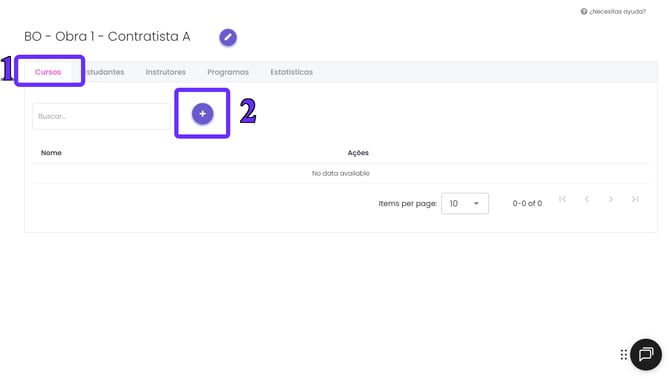Viewport: 670px width, 379px height.
Task: Click the pencil edit icon beside the title
Action: pyautogui.click(x=228, y=37)
